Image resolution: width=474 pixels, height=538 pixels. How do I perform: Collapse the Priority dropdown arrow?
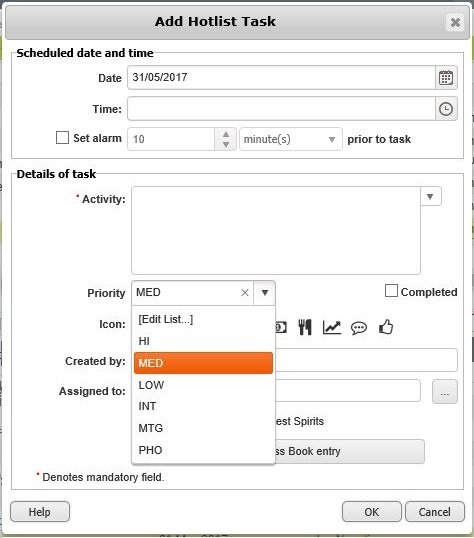point(265,293)
